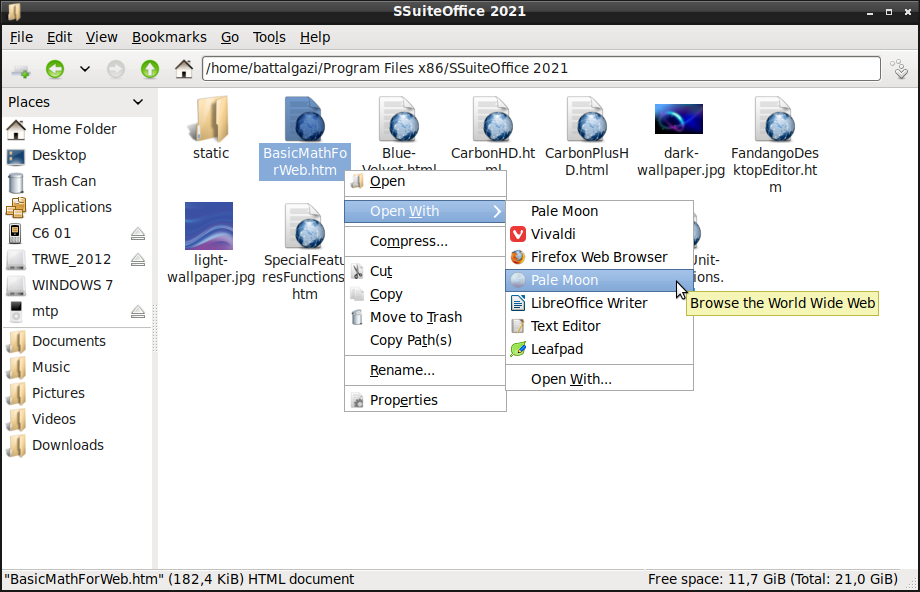Open the Go menu
This screenshot has width=920, height=592.
pyautogui.click(x=230, y=38)
